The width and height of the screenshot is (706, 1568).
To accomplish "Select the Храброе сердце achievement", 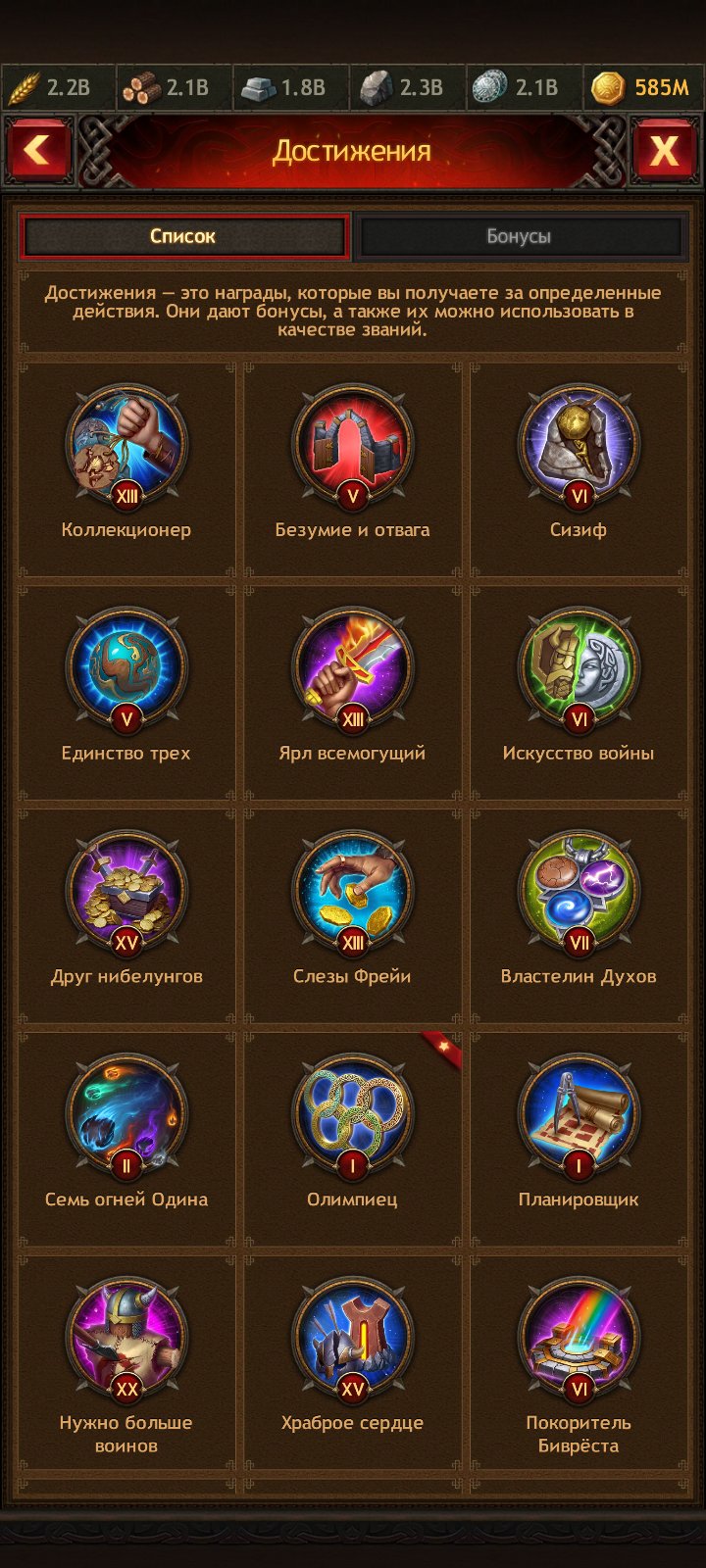I will [x=352, y=1339].
